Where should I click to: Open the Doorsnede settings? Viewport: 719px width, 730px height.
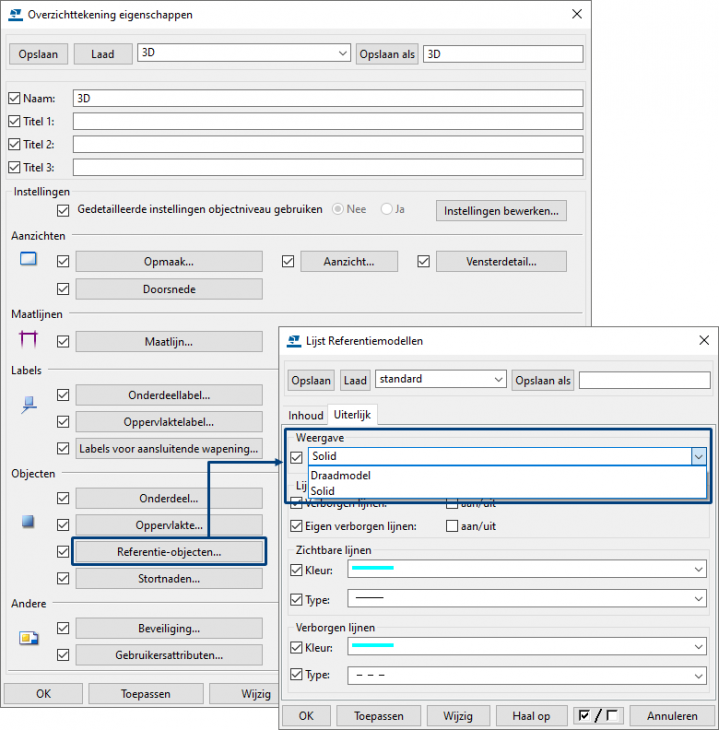[x=169, y=289]
